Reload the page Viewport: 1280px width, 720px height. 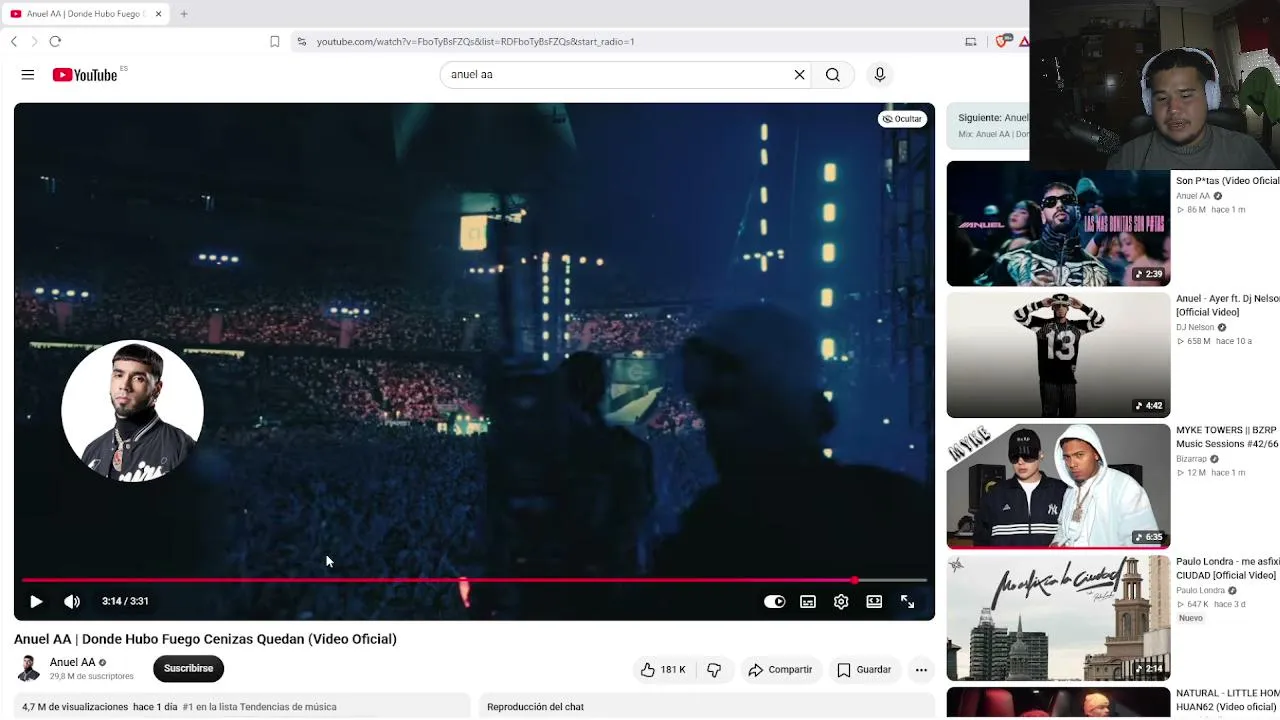[55, 41]
